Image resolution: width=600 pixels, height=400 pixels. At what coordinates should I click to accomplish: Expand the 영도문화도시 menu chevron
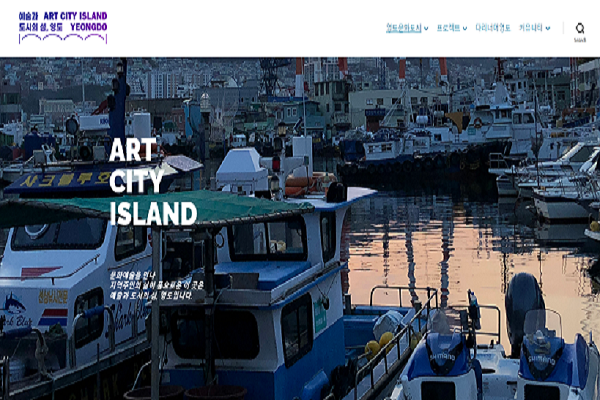coord(426,28)
